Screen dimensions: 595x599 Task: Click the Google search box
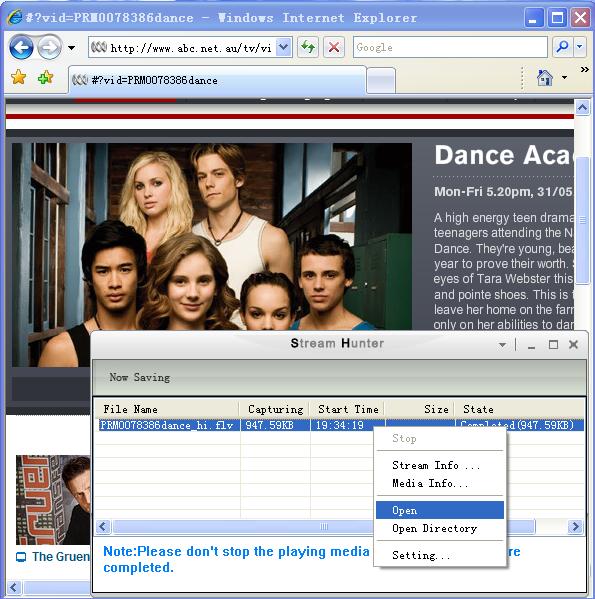[450, 47]
